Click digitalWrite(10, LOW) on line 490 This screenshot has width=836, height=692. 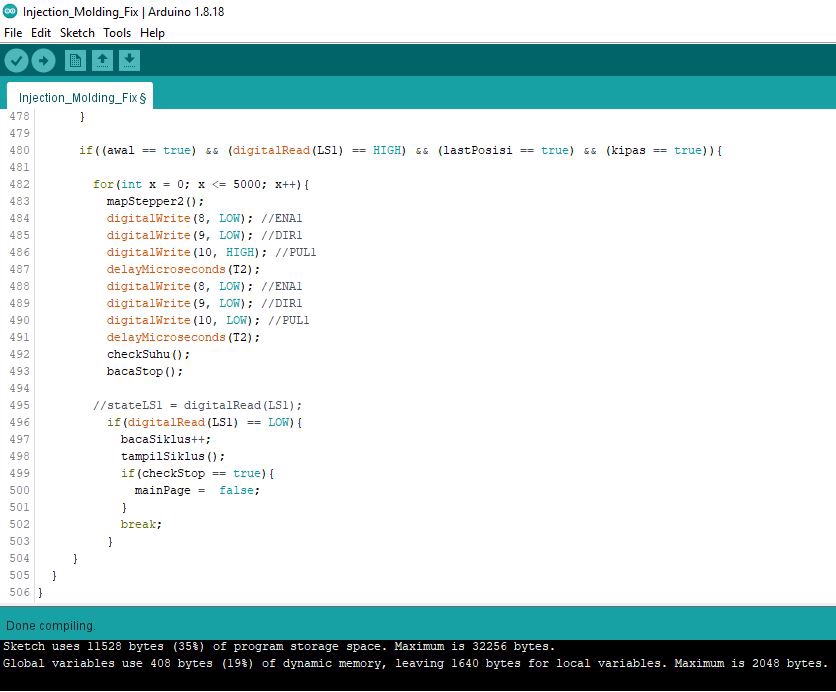tap(183, 321)
